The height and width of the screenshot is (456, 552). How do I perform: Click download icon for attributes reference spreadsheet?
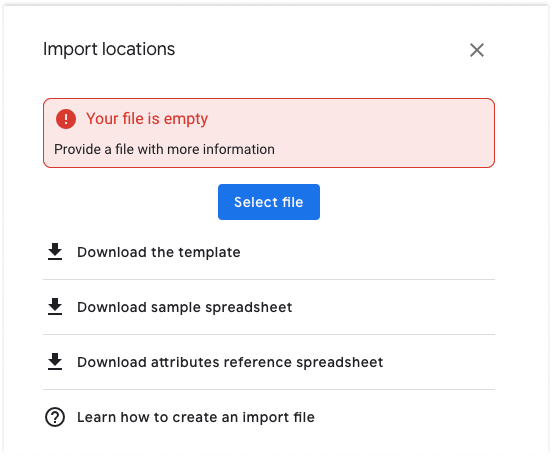pos(55,362)
